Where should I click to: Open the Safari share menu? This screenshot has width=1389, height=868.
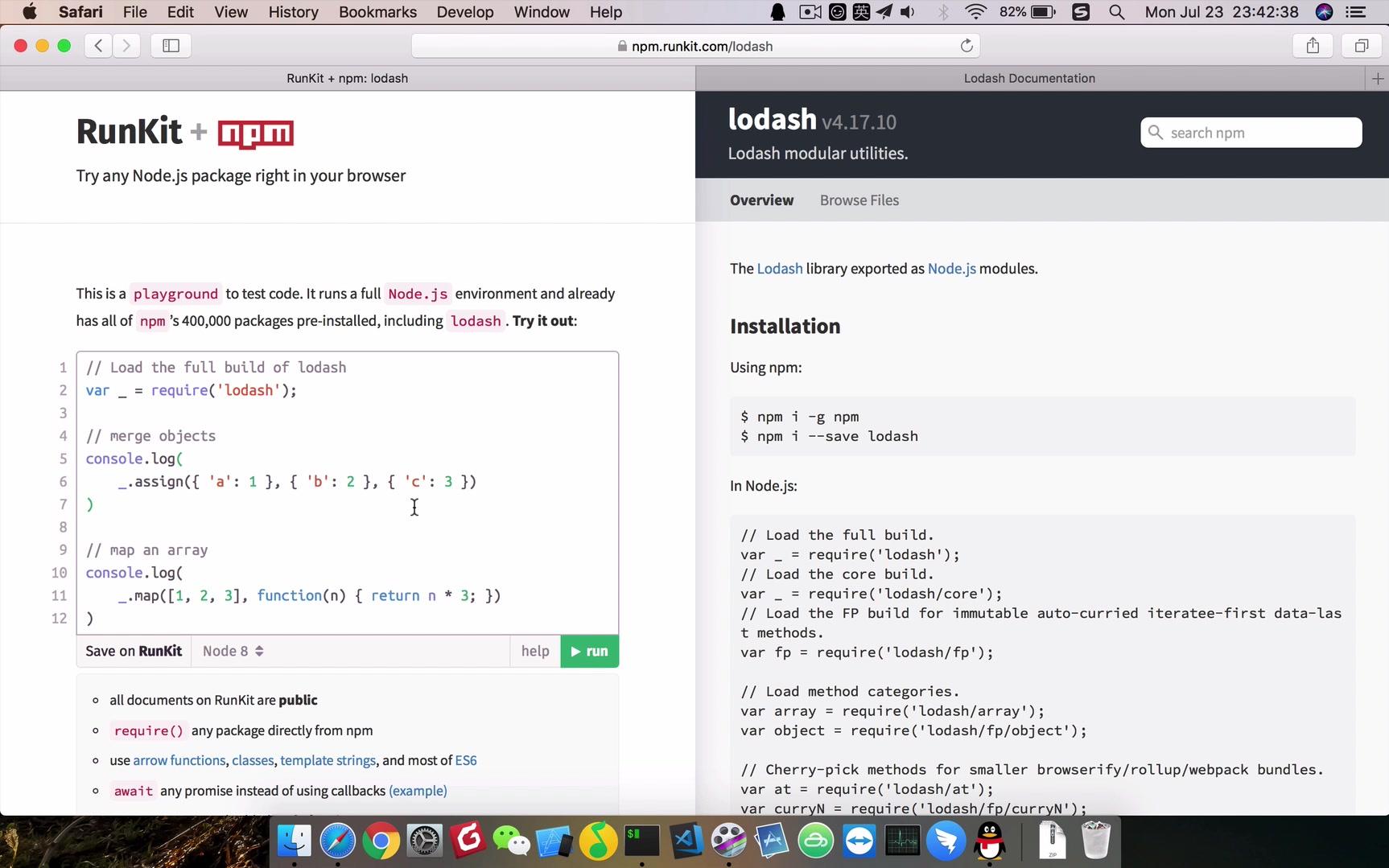(x=1313, y=46)
